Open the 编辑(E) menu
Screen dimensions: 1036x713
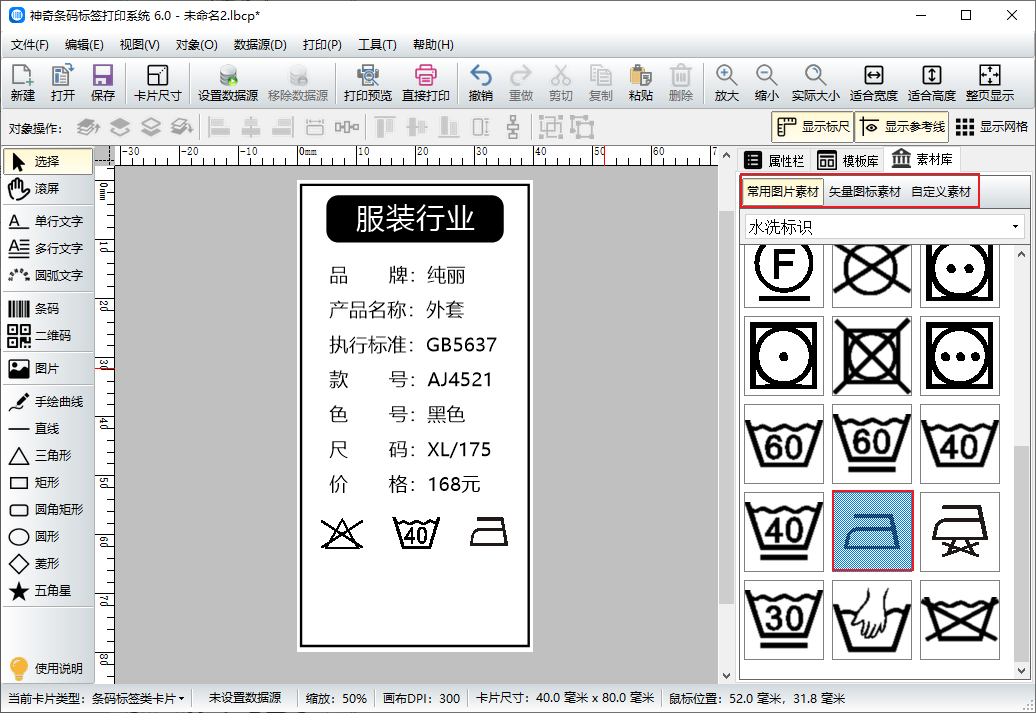[84, 45]
